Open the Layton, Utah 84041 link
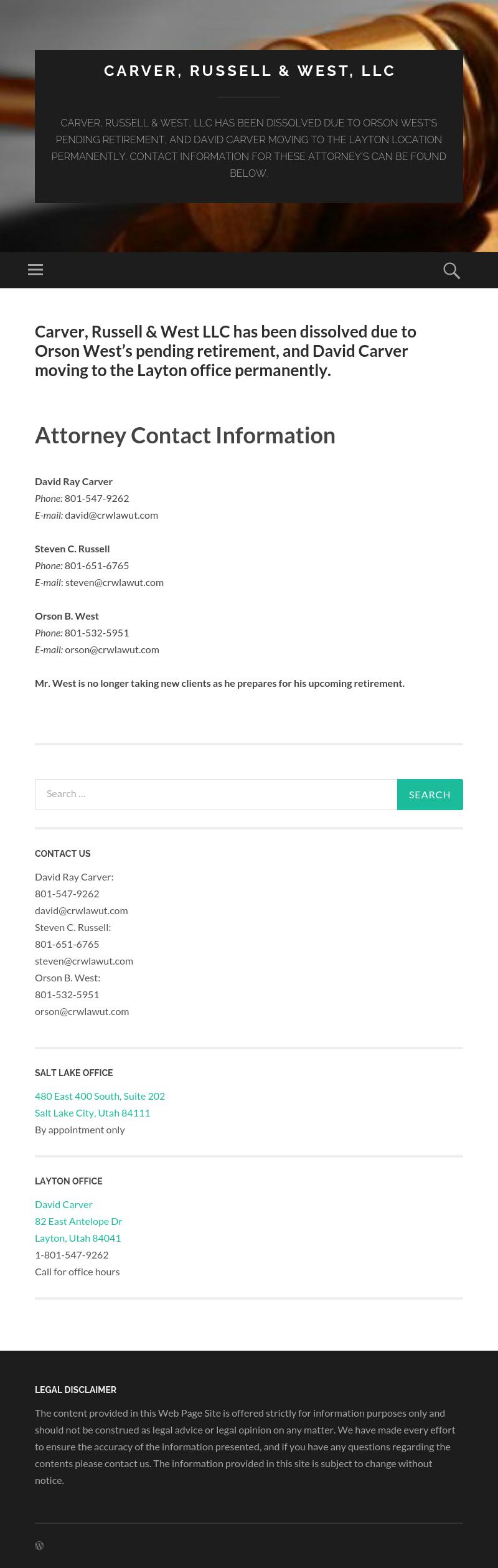The height and width of the screenshot is (1568, 498). click(x=78, y=1237)
